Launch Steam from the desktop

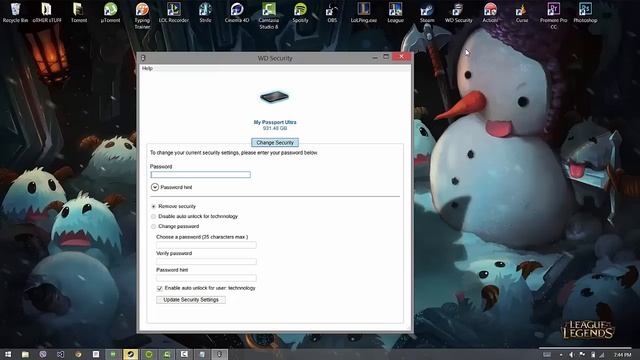point(427,12)
